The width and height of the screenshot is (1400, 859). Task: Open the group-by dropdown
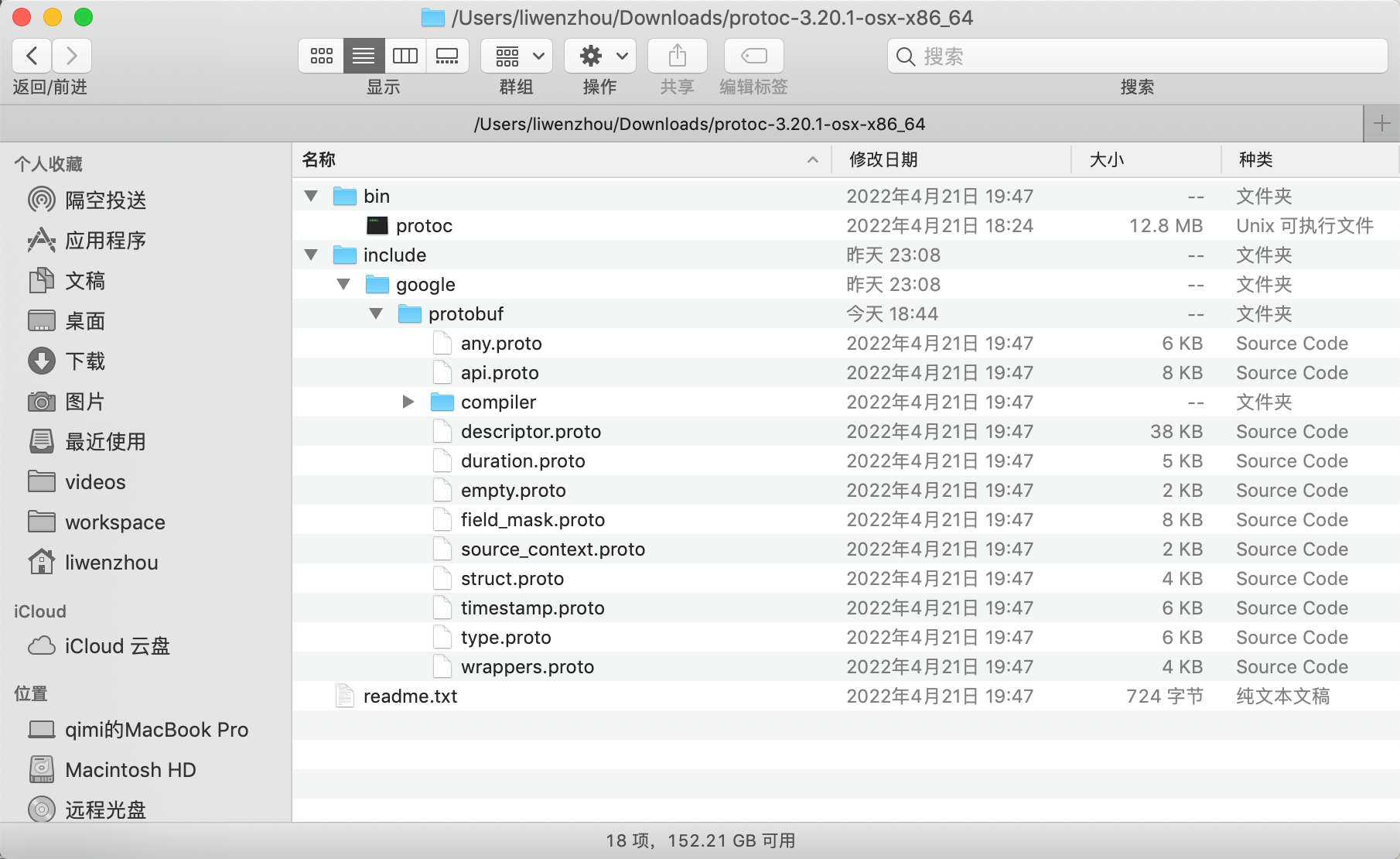tap(517, 56)
